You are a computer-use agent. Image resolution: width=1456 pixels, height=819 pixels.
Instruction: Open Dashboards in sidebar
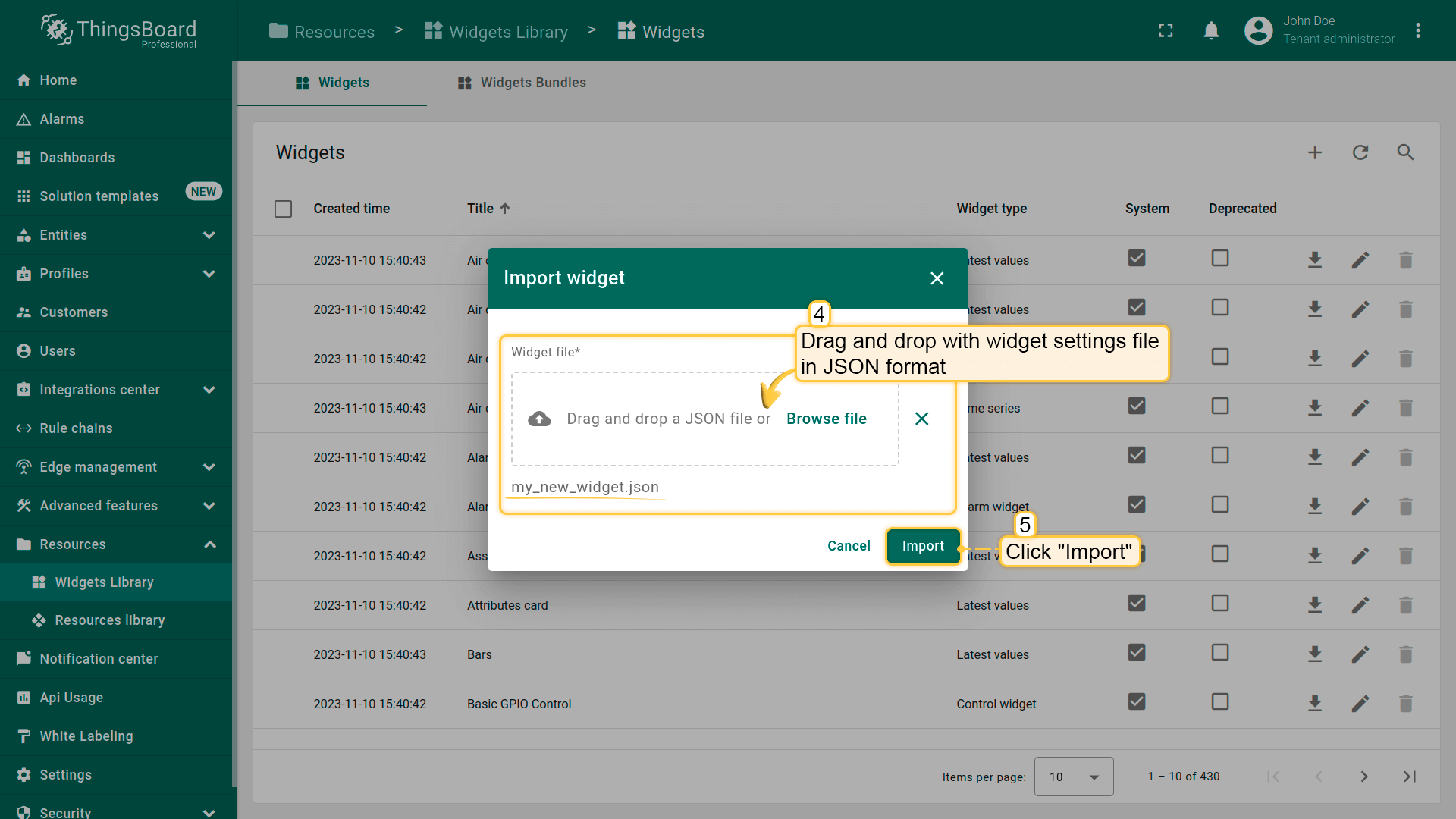tap(116, 158)
